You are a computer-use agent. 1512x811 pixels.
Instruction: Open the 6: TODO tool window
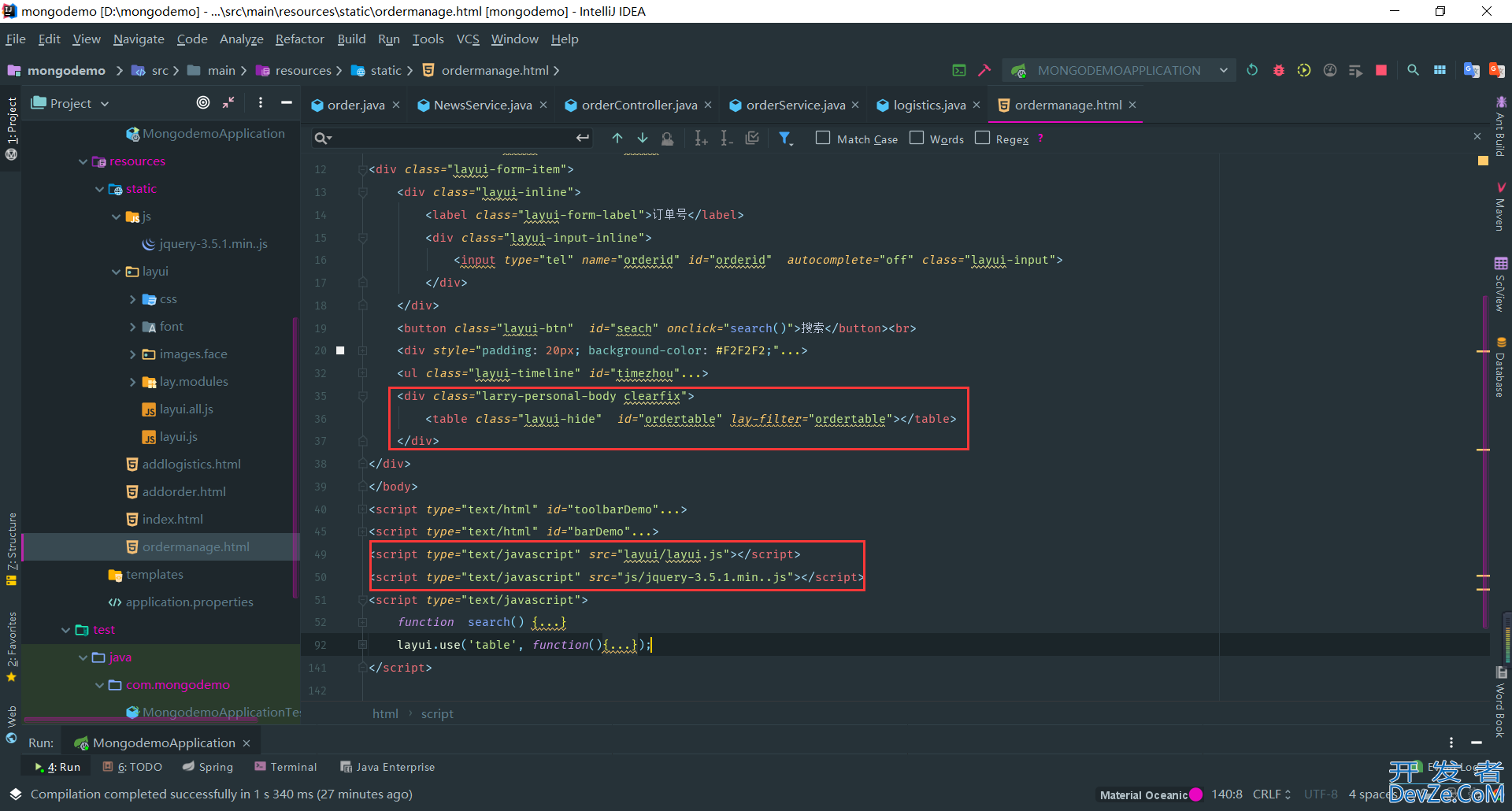132,767
